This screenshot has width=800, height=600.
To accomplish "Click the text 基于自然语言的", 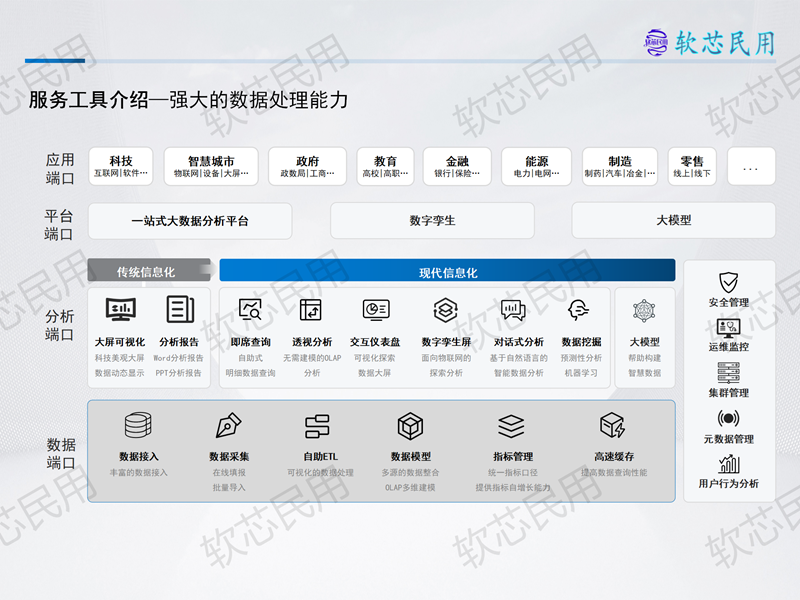I will click(518, 358).
